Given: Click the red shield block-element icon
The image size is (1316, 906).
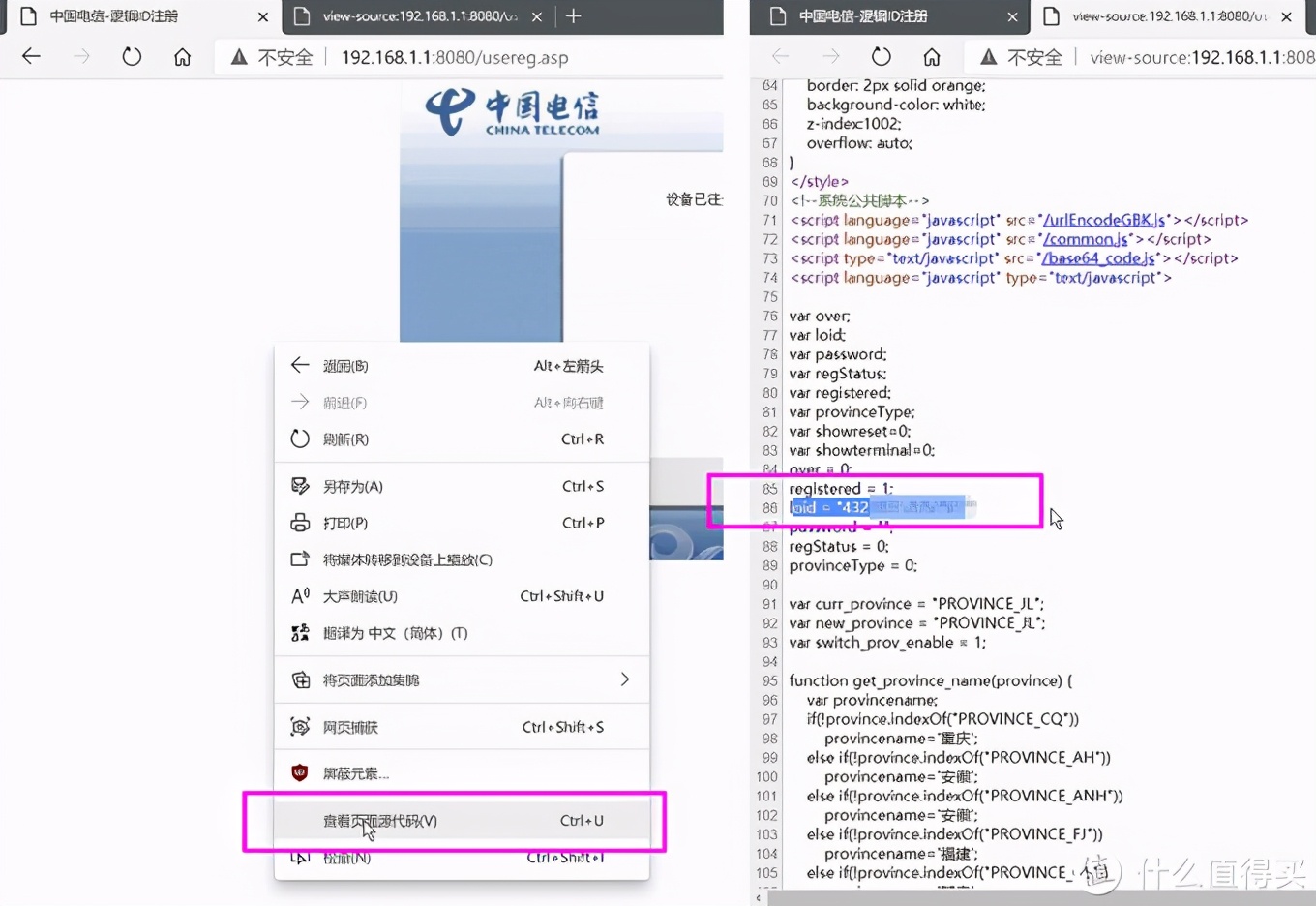Looking at the screenshot, I should [300, 773].
